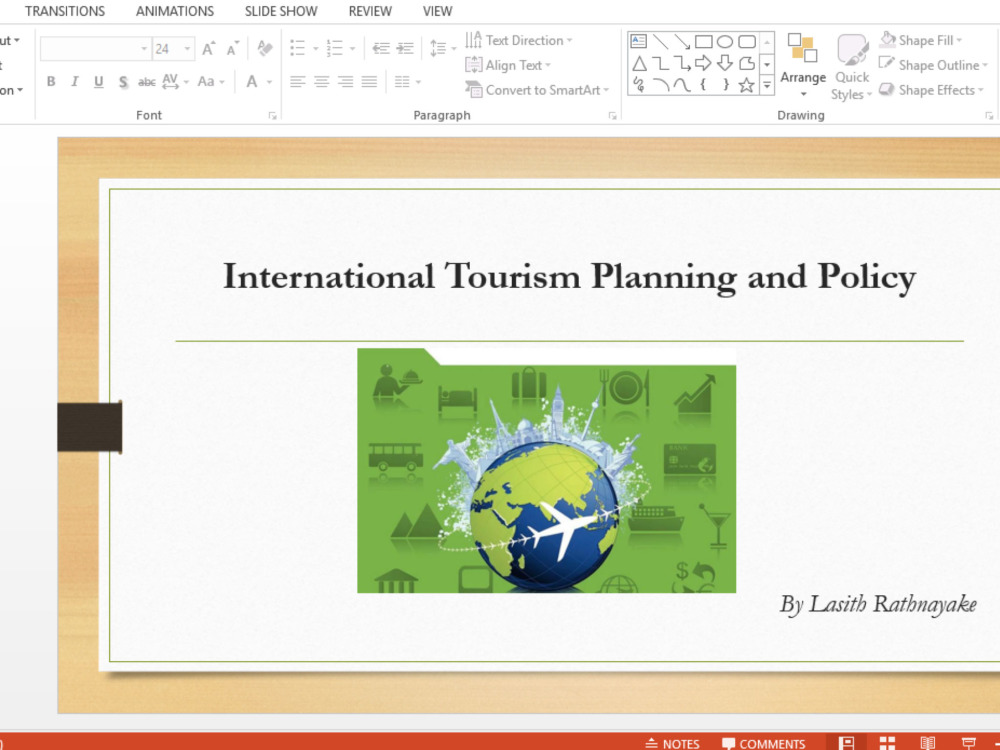Switch to Slide Sorter view
The width and height of the screenshot is (1000, 750).
887,743
